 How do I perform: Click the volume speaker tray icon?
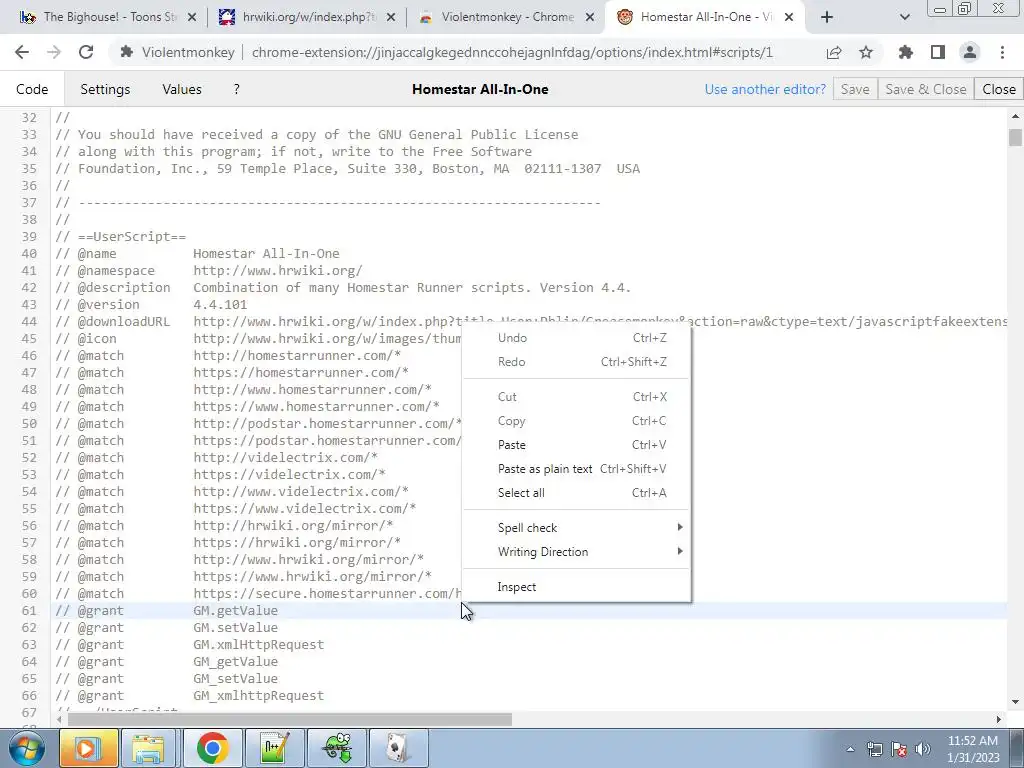point(923,749)
